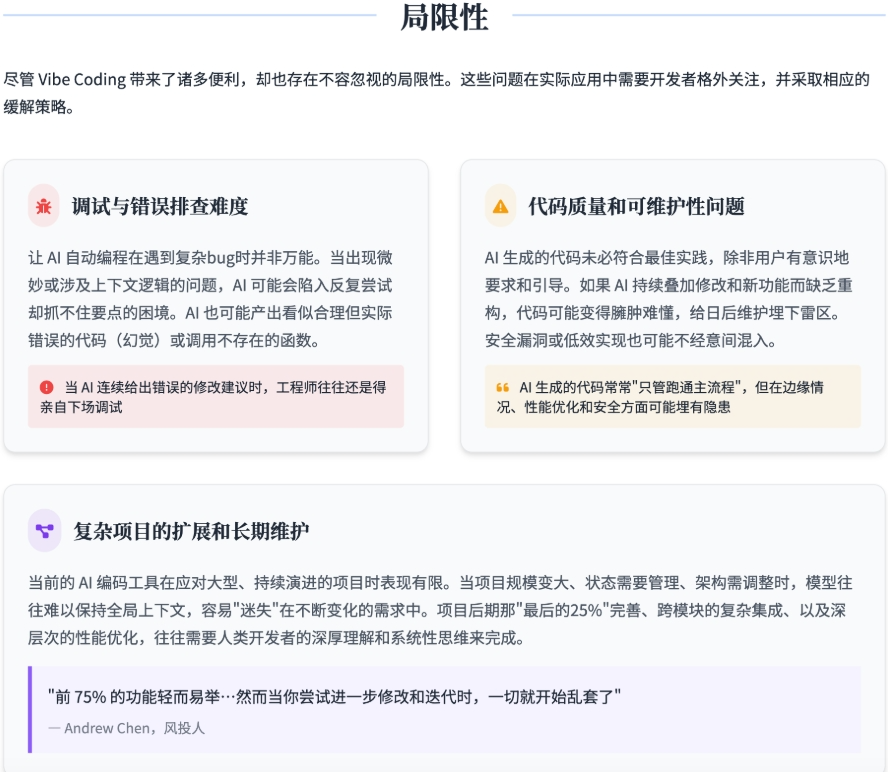Click the heading 调试与错误排查难度
This screenshot has height=772, width=888.
point(160,206)
